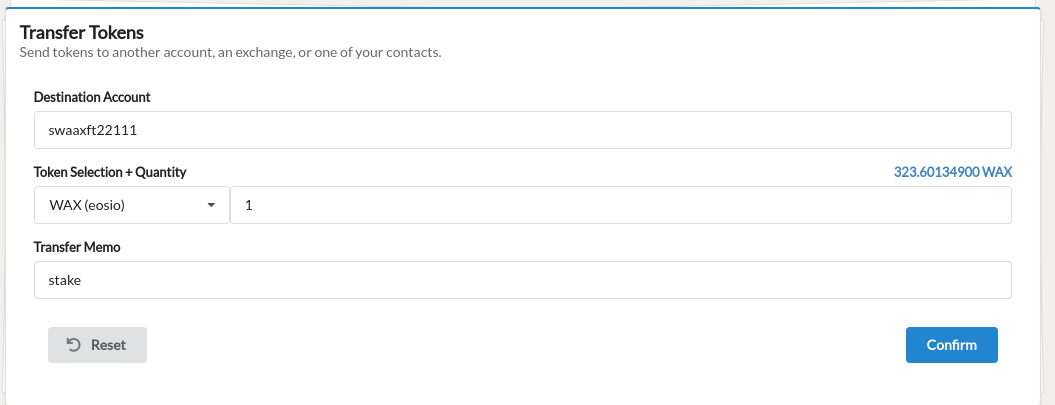Click the 'Destination Account' field label
The width and height of the screenshot is (1055, 405).
(92, 97)
